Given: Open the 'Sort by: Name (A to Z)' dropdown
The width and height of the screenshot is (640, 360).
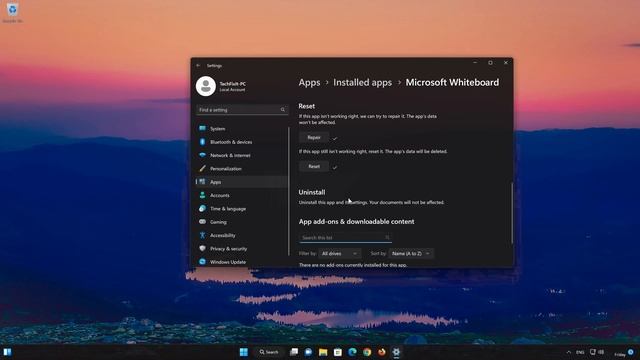Looking at the screenshot, I should [x=411, y=253].
